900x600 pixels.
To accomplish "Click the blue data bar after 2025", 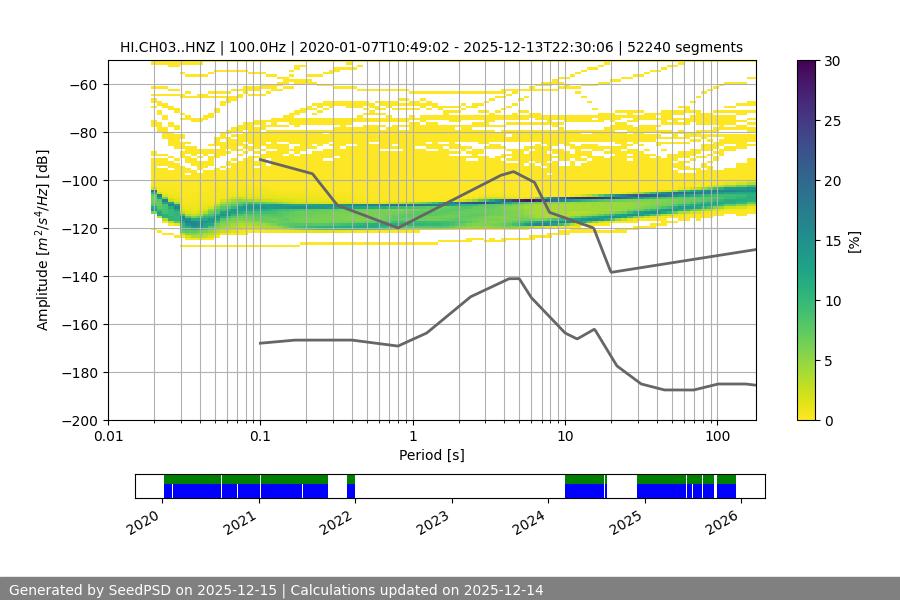I will 665,491.
